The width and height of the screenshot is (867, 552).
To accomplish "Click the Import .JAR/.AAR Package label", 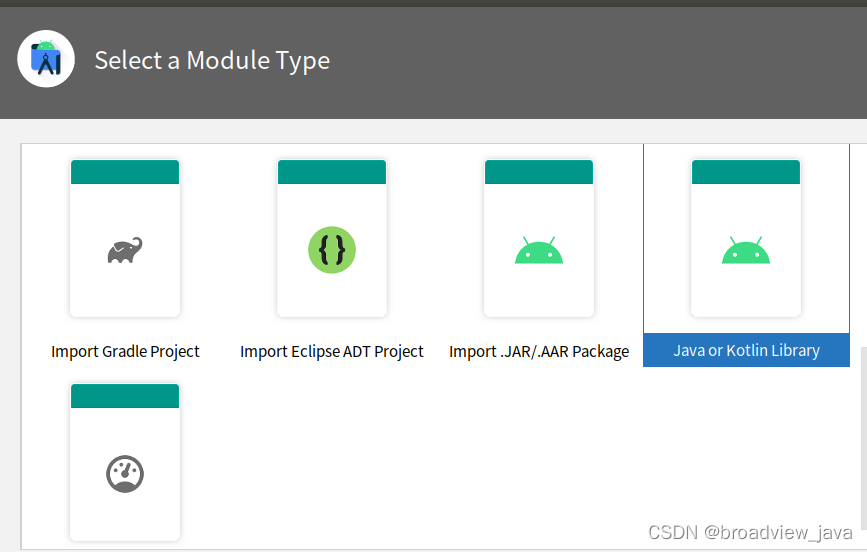I will [x=539, y=352].
